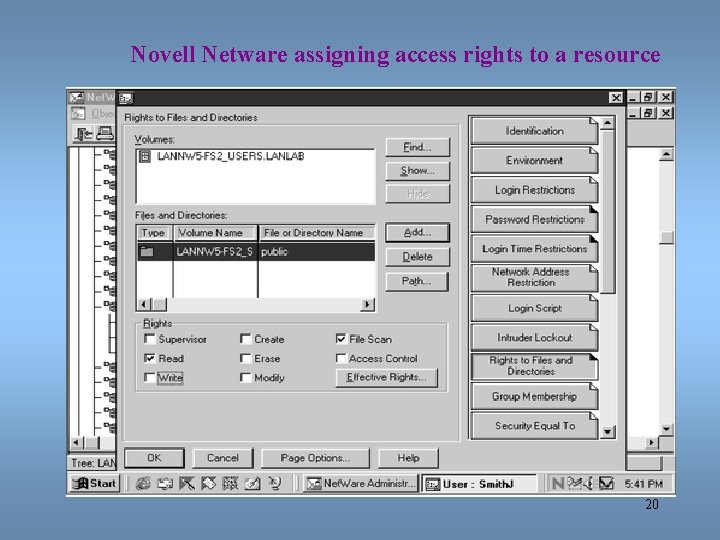This screenshot has width=720, height=540.
Task: Click the Volume Name column header
Action: tap(215, 233)
